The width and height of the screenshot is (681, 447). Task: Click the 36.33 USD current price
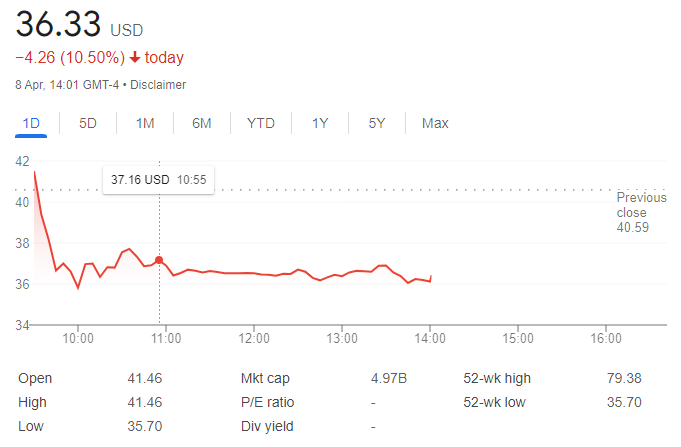point(79,24)
